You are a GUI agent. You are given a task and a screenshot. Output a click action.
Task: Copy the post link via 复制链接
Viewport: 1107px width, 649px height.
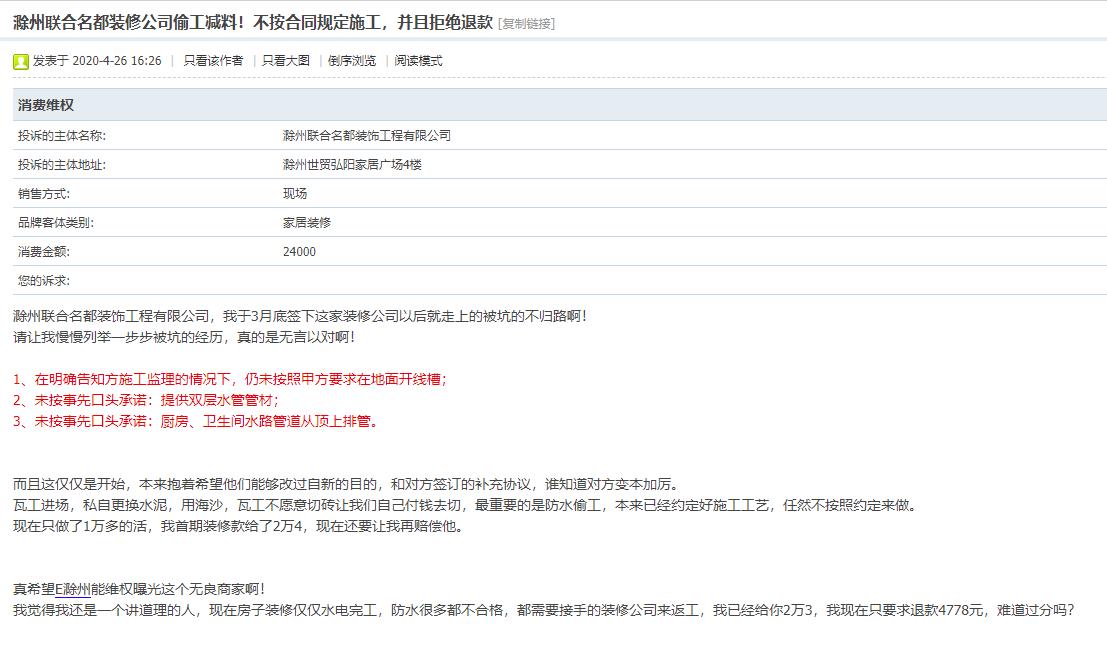[x=527, y=23]
